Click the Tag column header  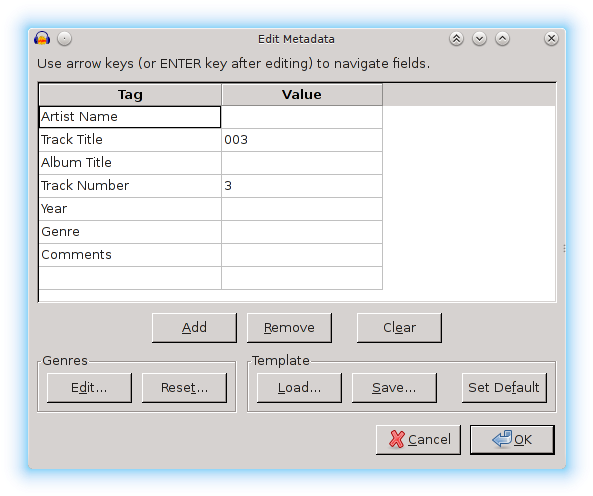[130, 95]
